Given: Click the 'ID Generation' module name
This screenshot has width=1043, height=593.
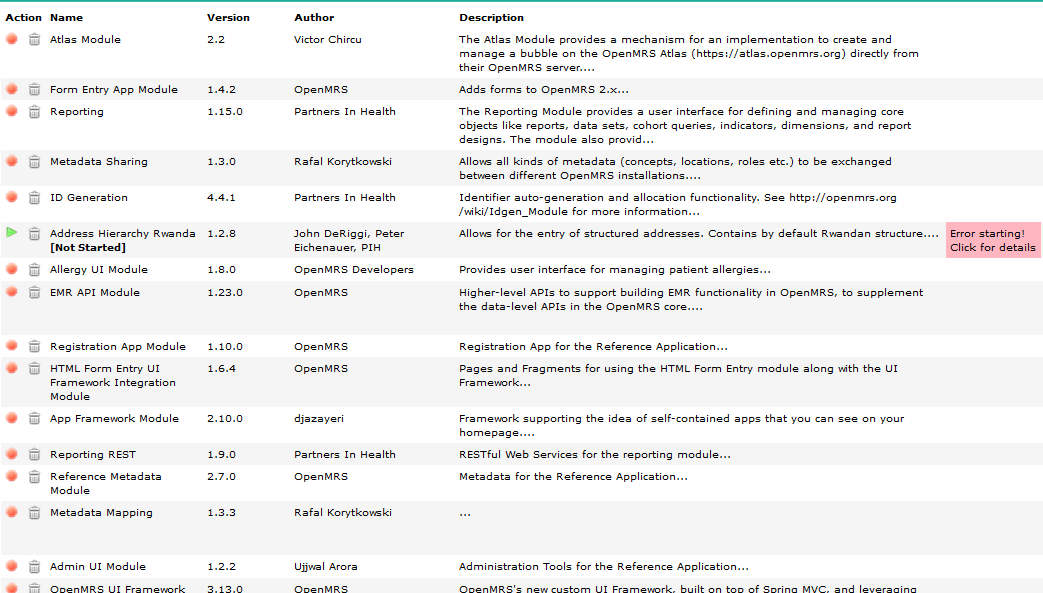Looking at the screenshot, I should [x=88, y=198].
